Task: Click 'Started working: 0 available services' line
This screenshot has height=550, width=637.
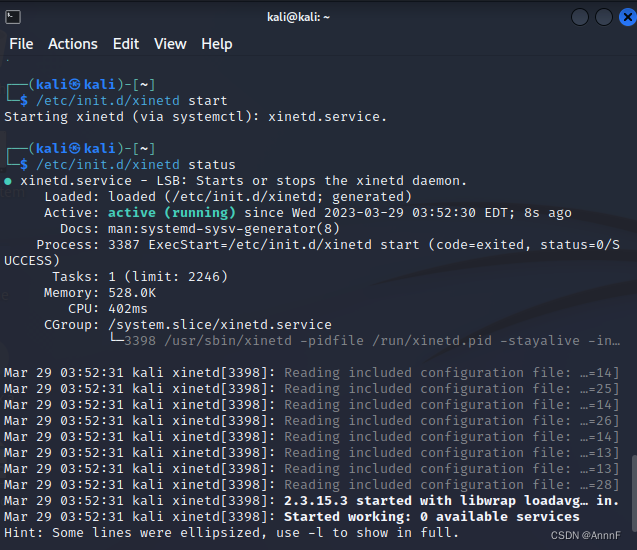Action: (x=292, y=517)
